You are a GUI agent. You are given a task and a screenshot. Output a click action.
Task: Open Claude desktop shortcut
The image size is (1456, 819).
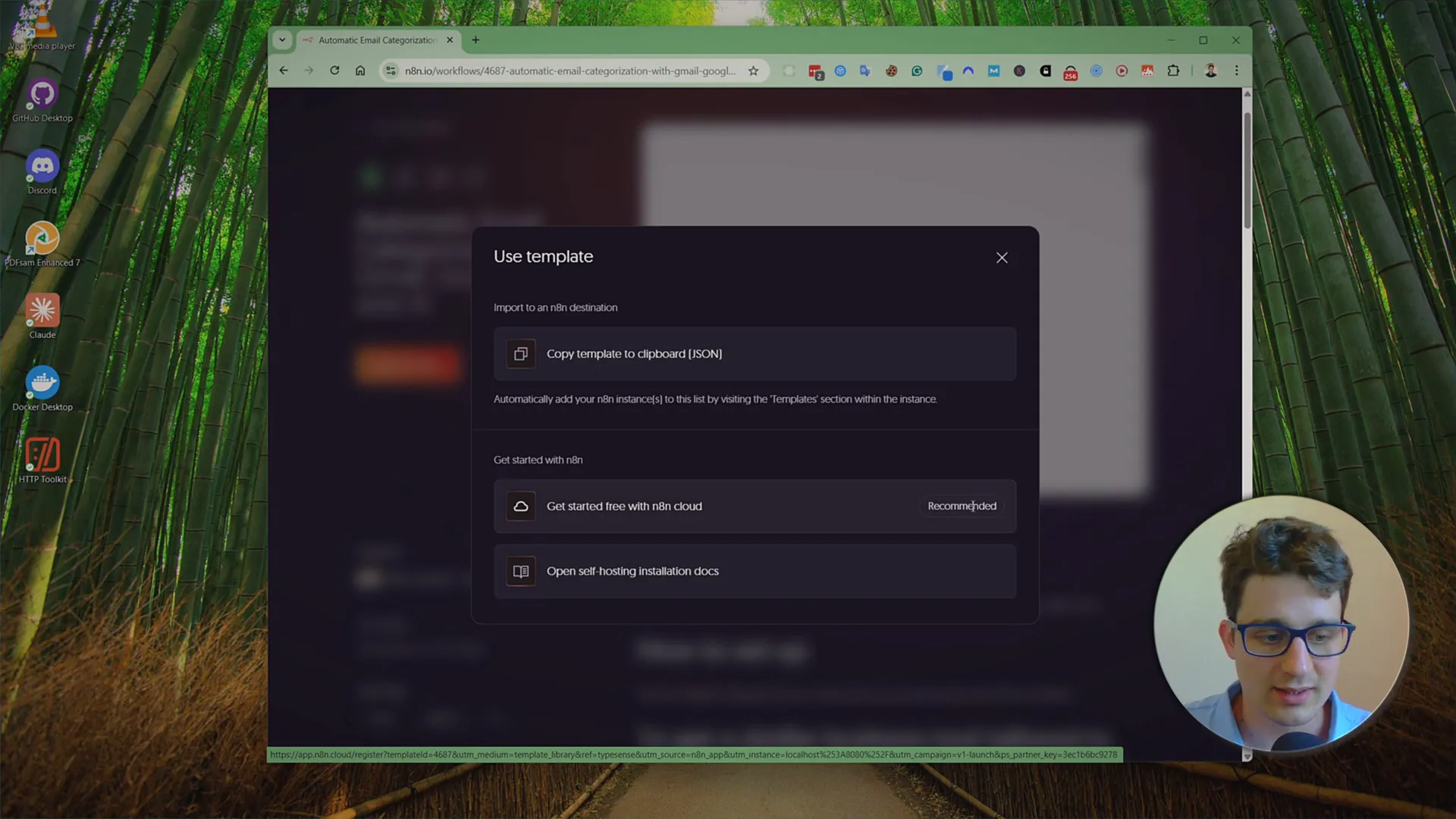coord(42,317)
